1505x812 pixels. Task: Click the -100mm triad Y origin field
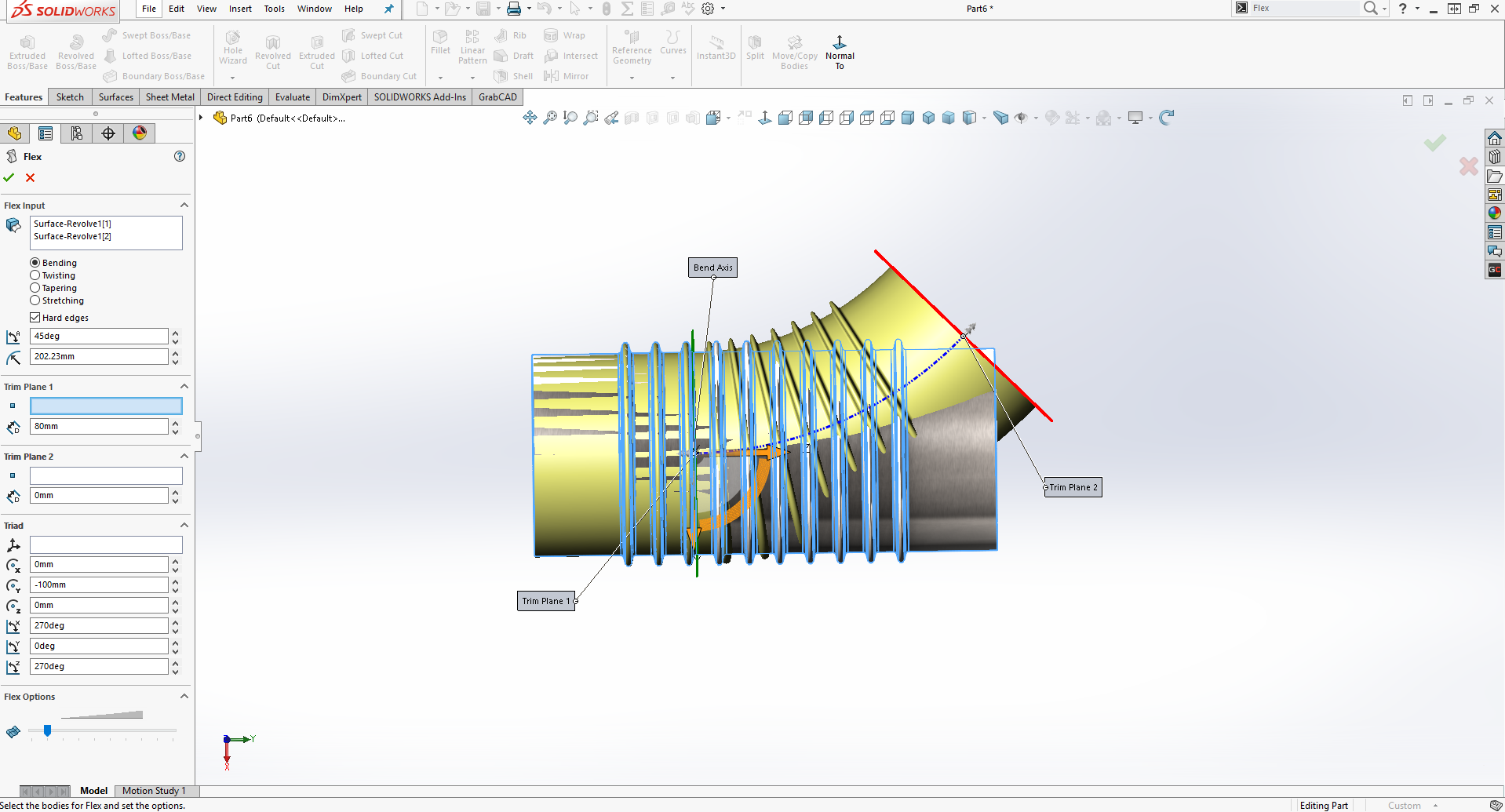tap(99, 584)
